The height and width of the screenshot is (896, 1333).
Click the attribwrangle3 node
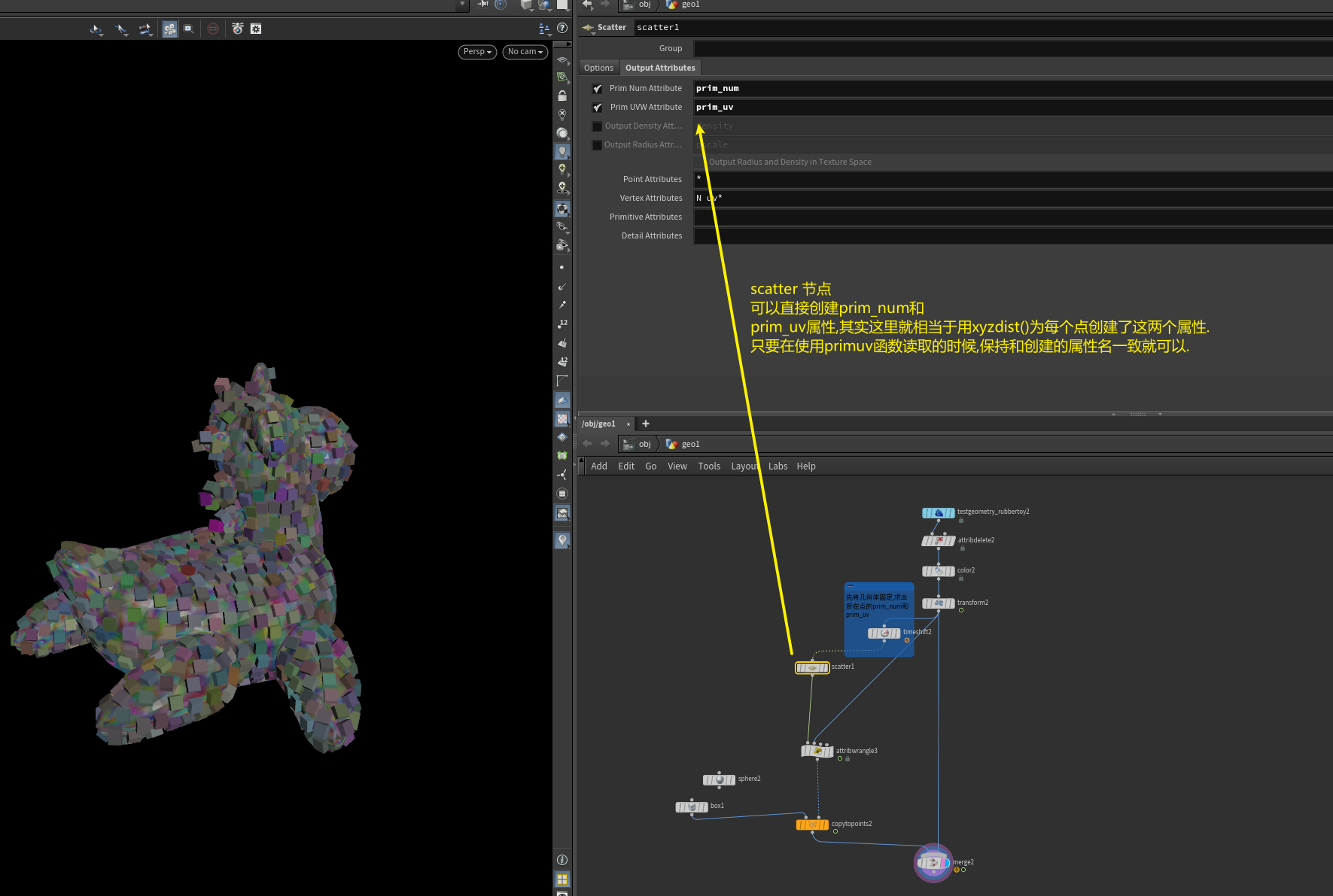pos(817,751)
